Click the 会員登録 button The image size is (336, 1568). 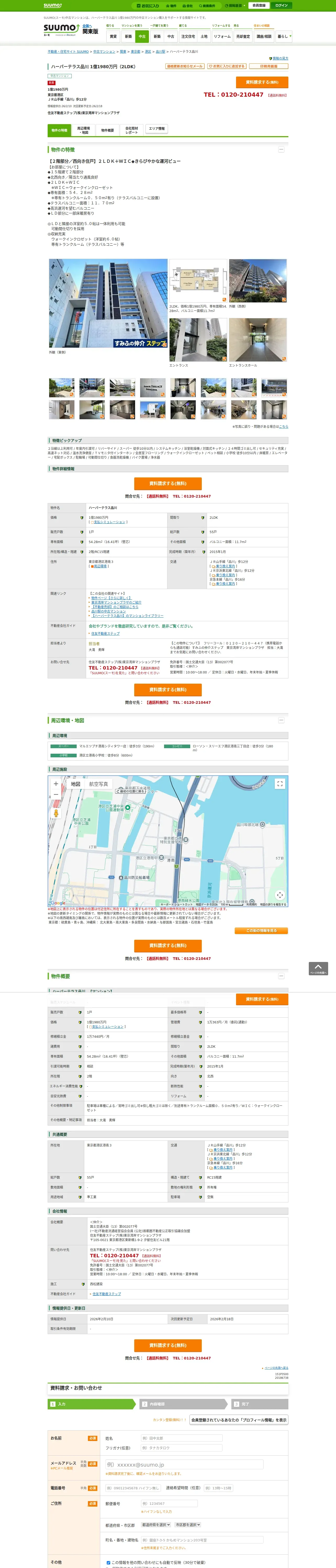point(259,5)
